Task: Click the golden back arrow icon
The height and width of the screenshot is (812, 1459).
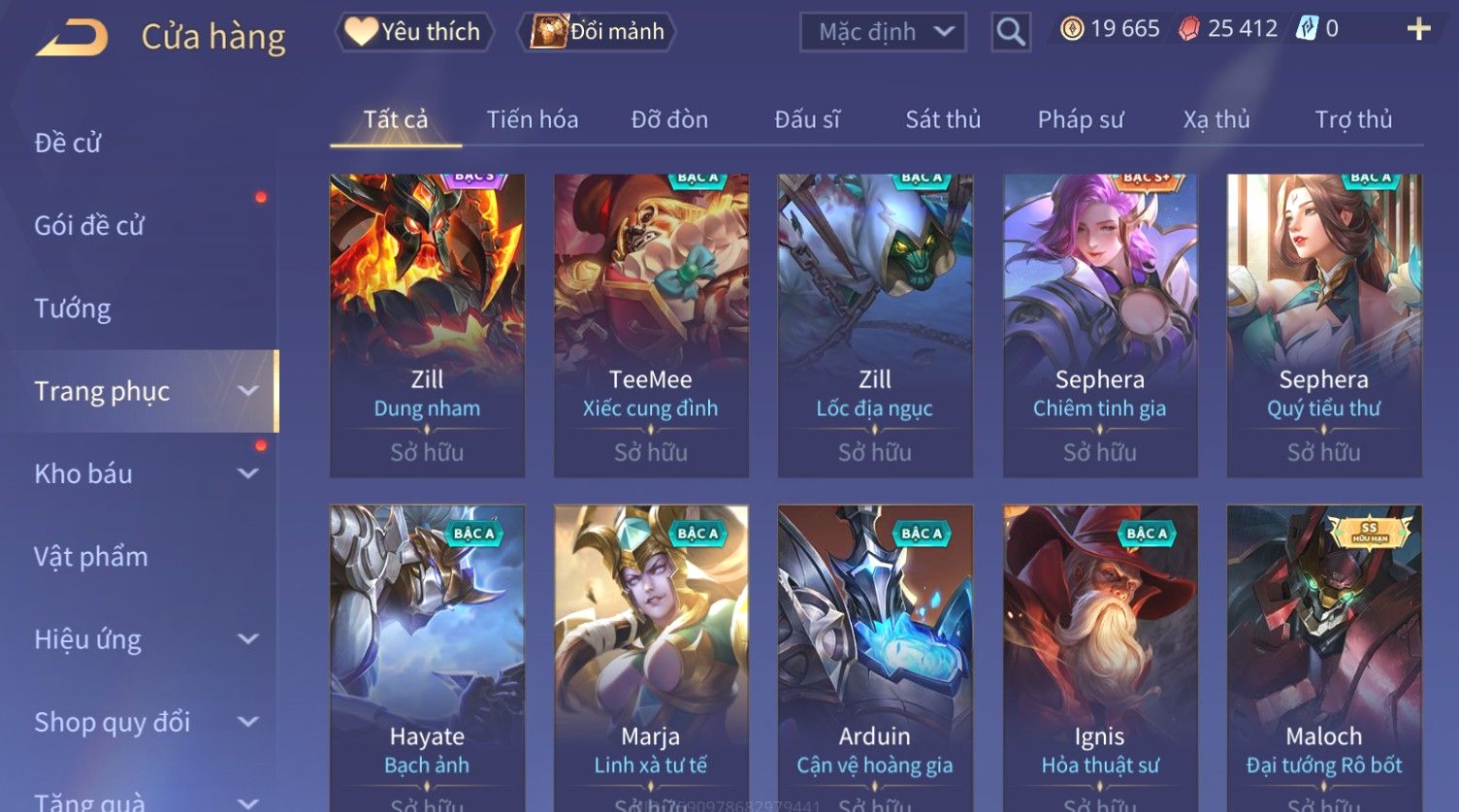Action: tap(72, 38)
